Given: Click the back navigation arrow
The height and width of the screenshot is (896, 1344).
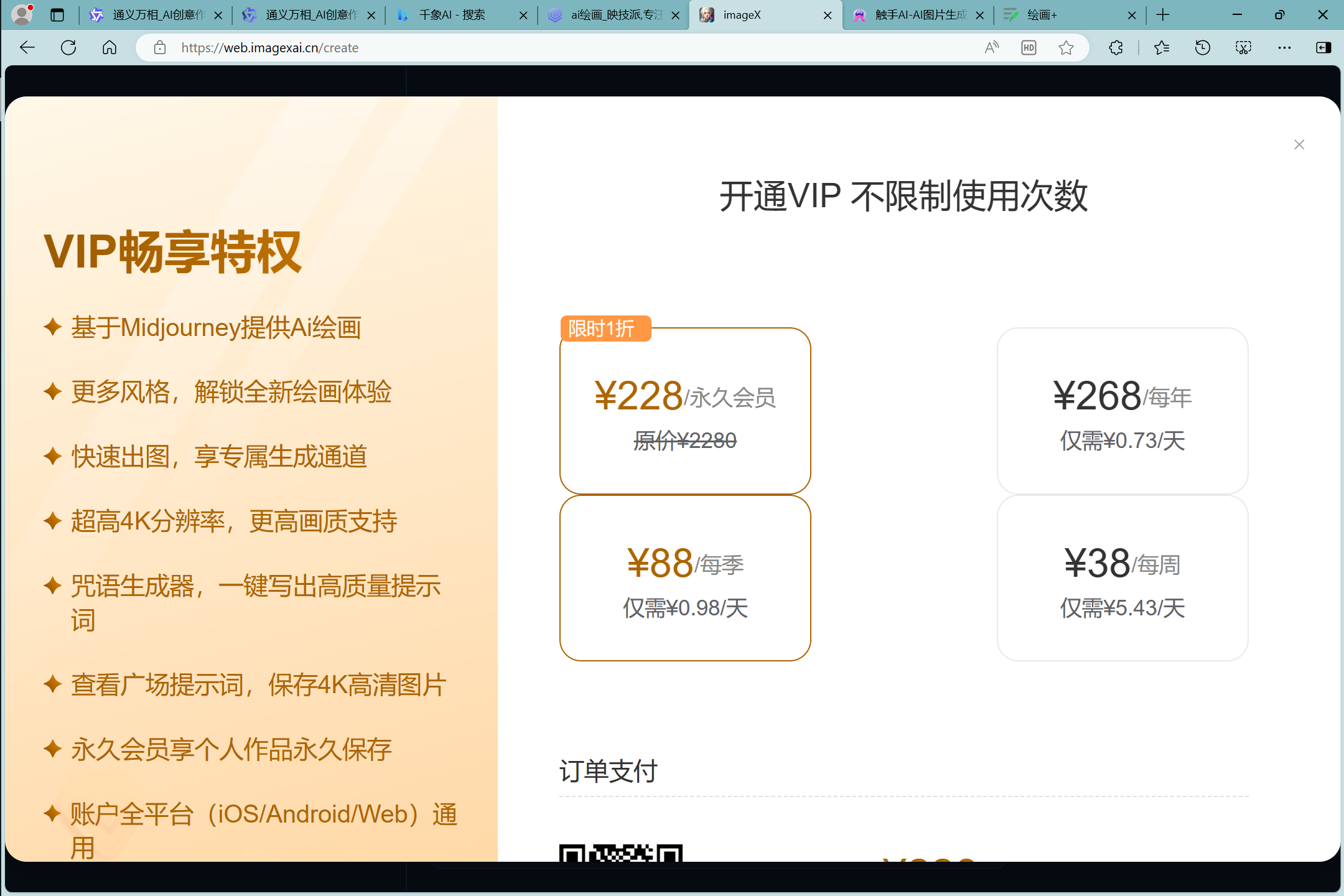Looking at the screenshot, I should (x=27, y=48).
